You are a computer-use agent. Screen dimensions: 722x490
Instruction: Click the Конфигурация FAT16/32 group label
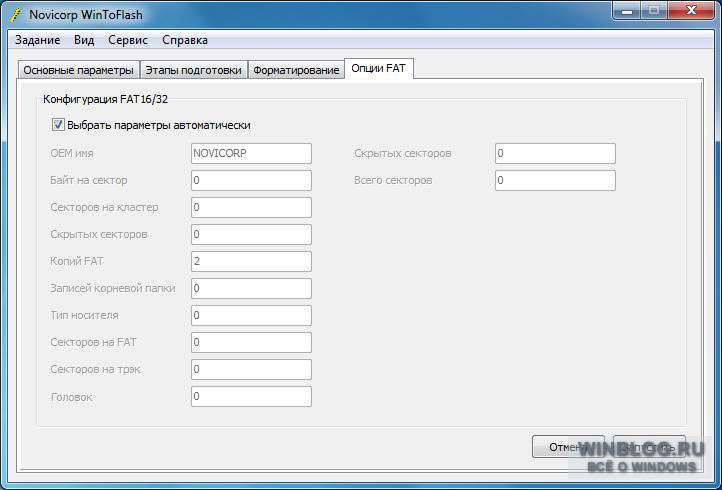click(x=105, y=99)
